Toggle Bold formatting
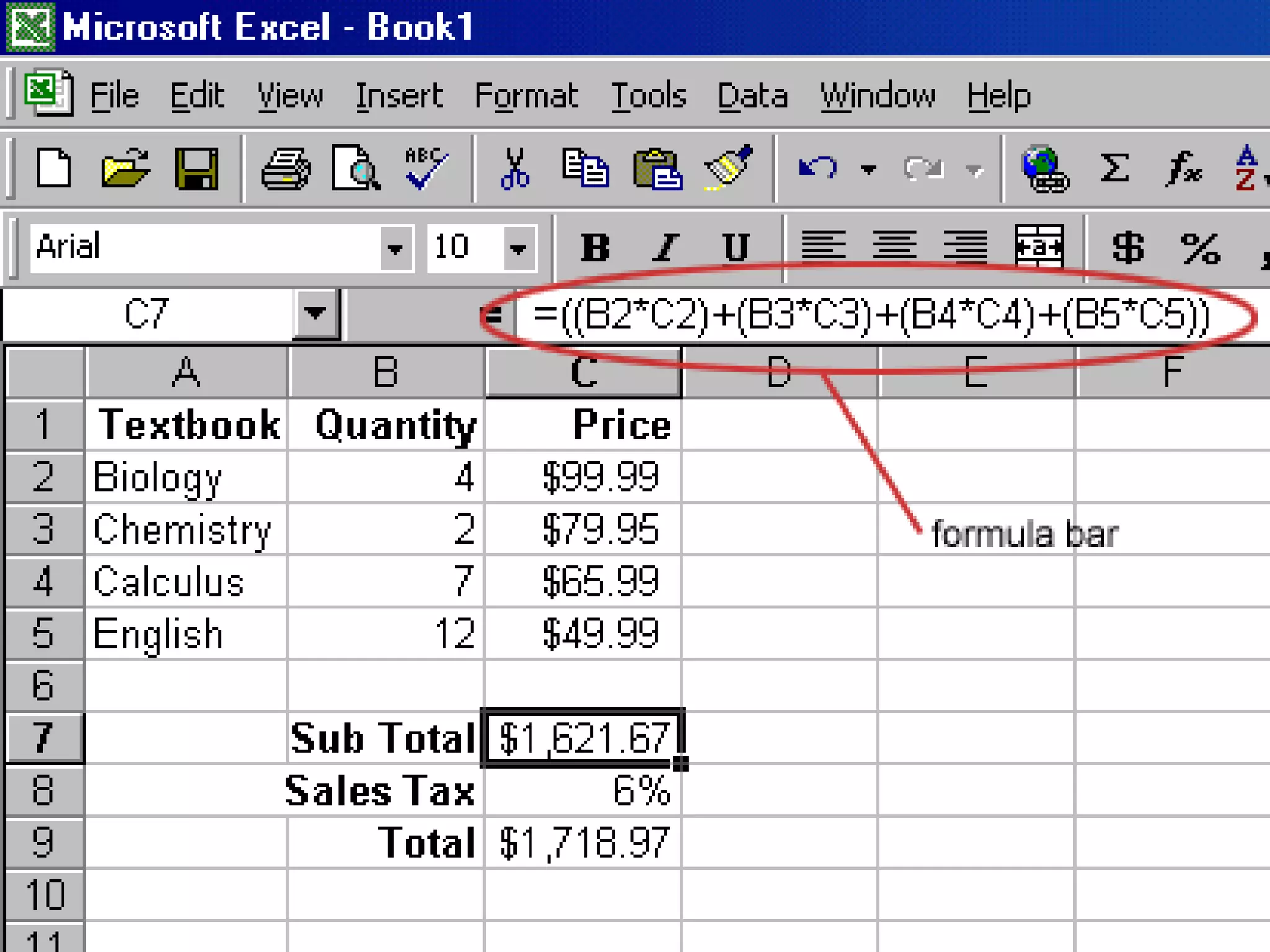 click(x=595, y=248)
